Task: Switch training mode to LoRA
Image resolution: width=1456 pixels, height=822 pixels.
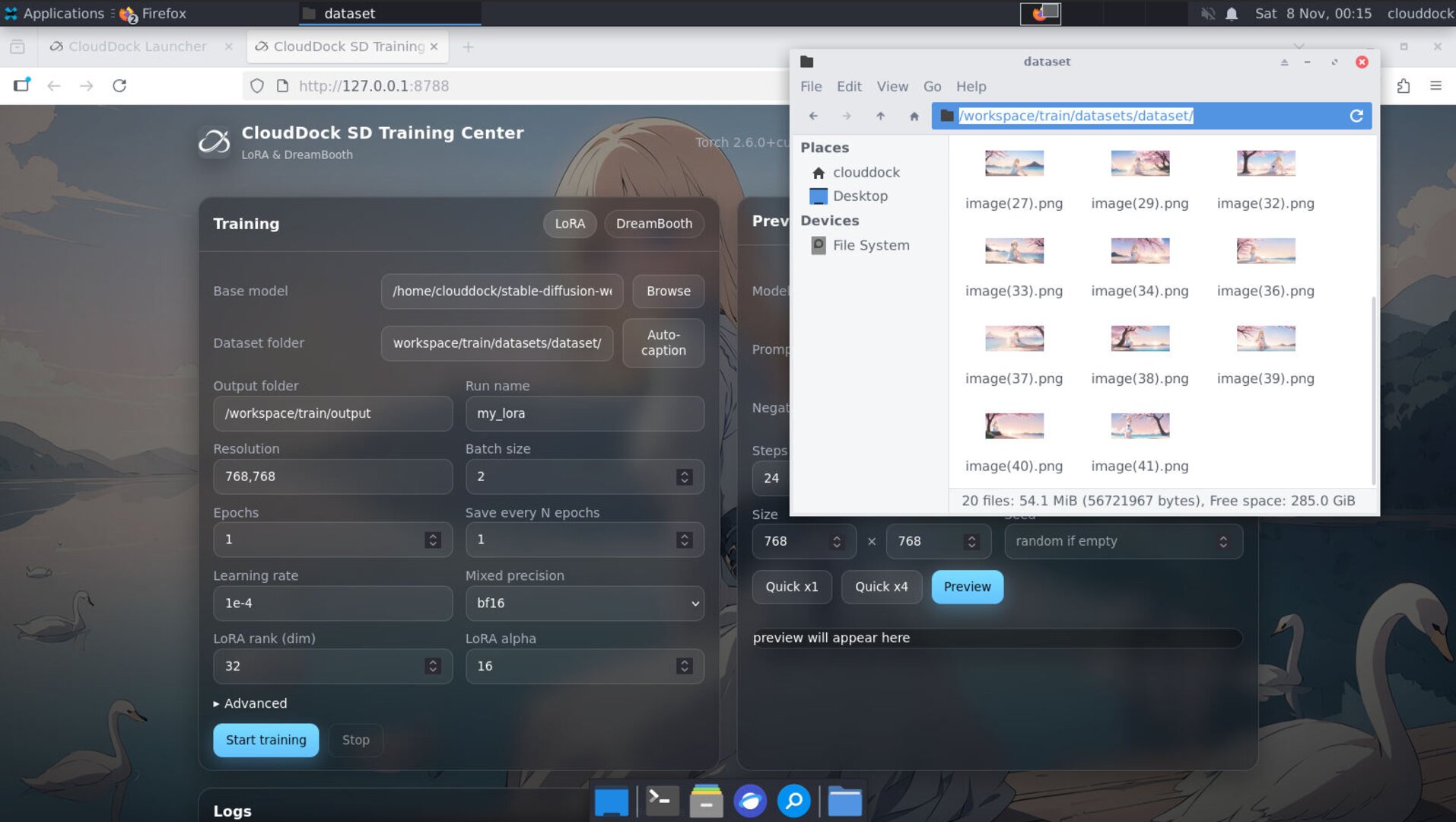Action: (569, 224)
